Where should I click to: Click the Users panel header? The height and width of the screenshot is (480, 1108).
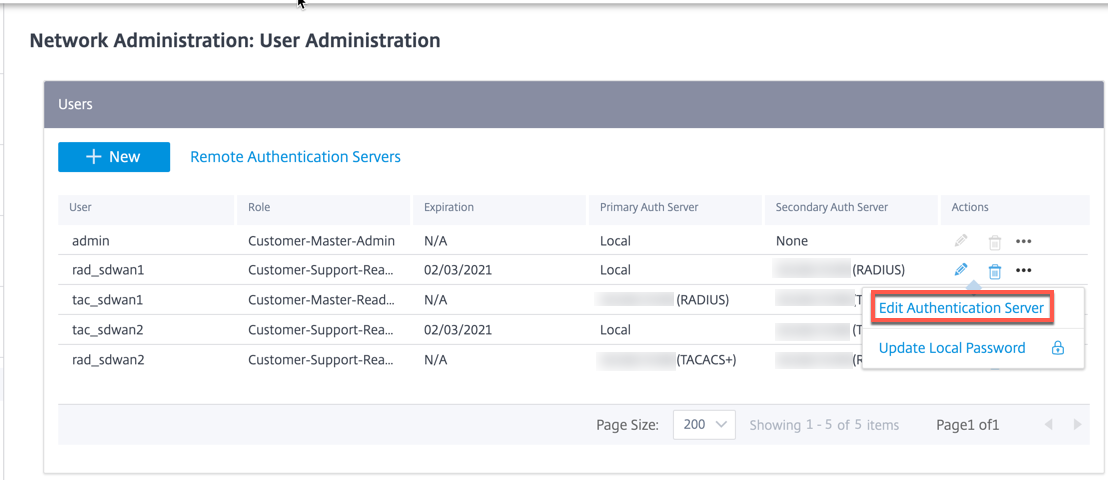coord(574,105)
